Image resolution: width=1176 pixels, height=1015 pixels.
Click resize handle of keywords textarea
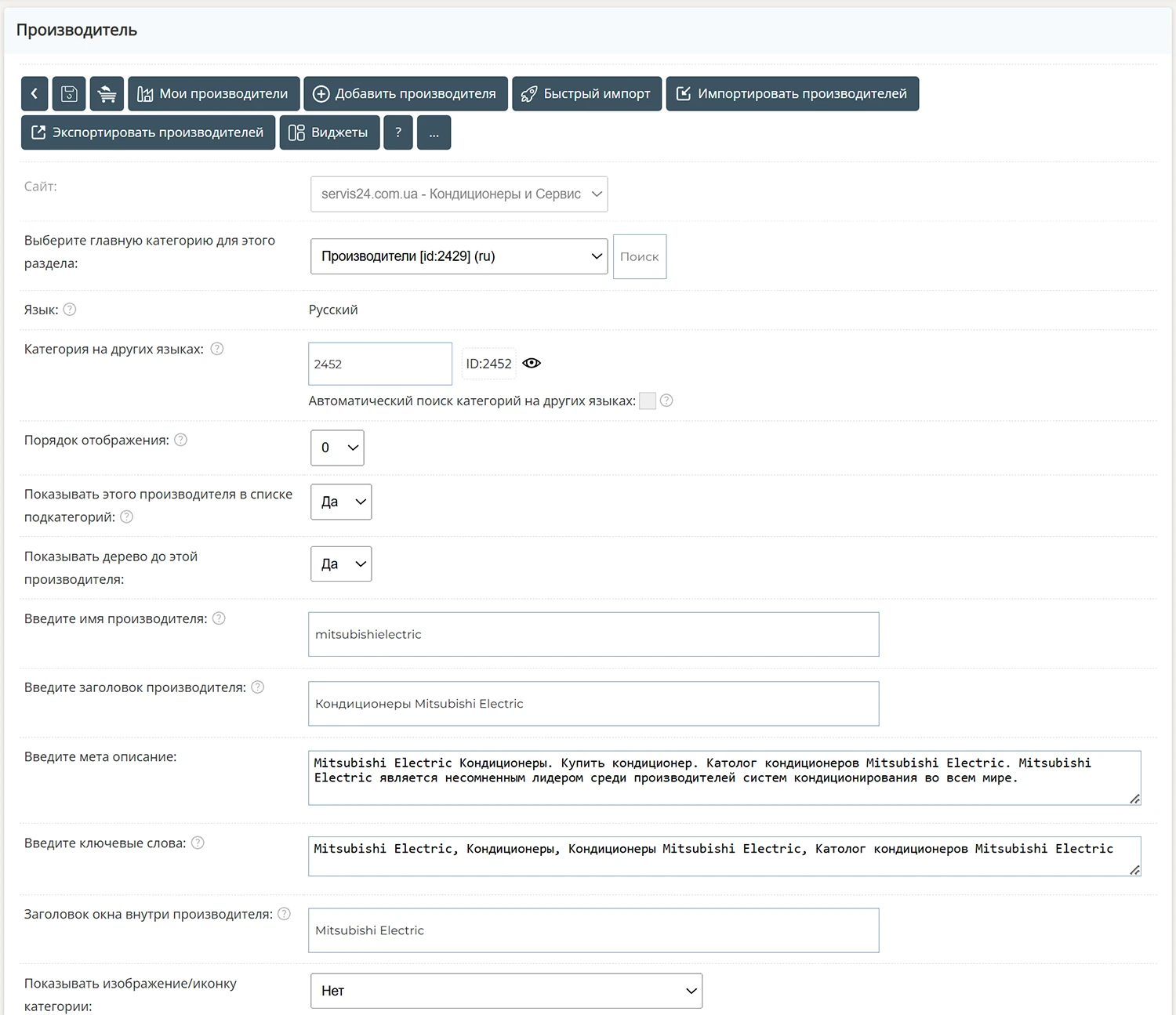point(1134,869)
